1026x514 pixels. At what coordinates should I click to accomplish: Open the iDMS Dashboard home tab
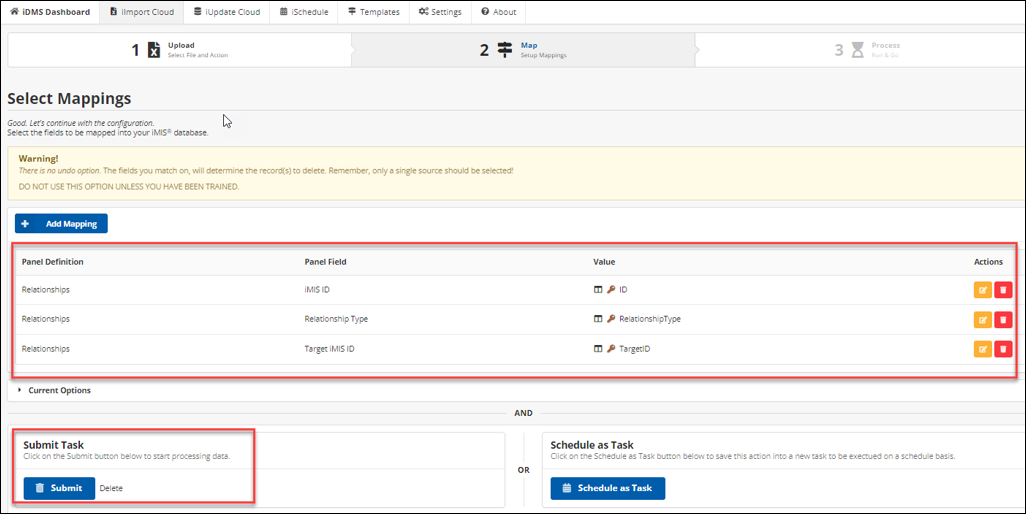point(49,12)
